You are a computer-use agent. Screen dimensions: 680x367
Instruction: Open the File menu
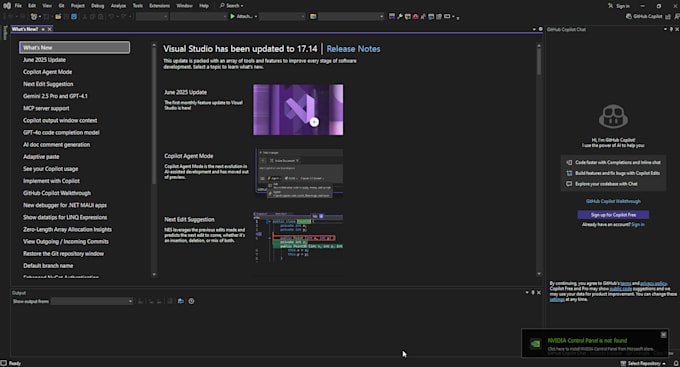coord(18,6)
